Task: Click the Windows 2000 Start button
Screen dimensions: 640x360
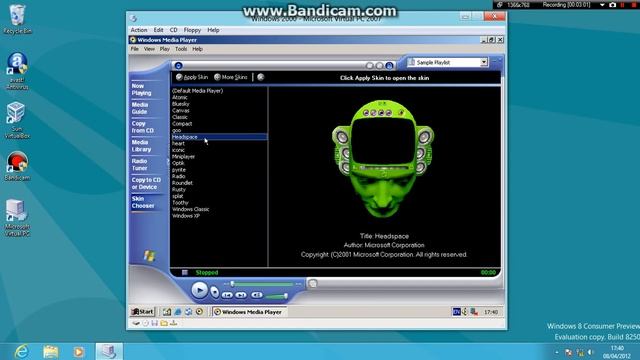Action: pyautogui.click(x=142, y=311)
